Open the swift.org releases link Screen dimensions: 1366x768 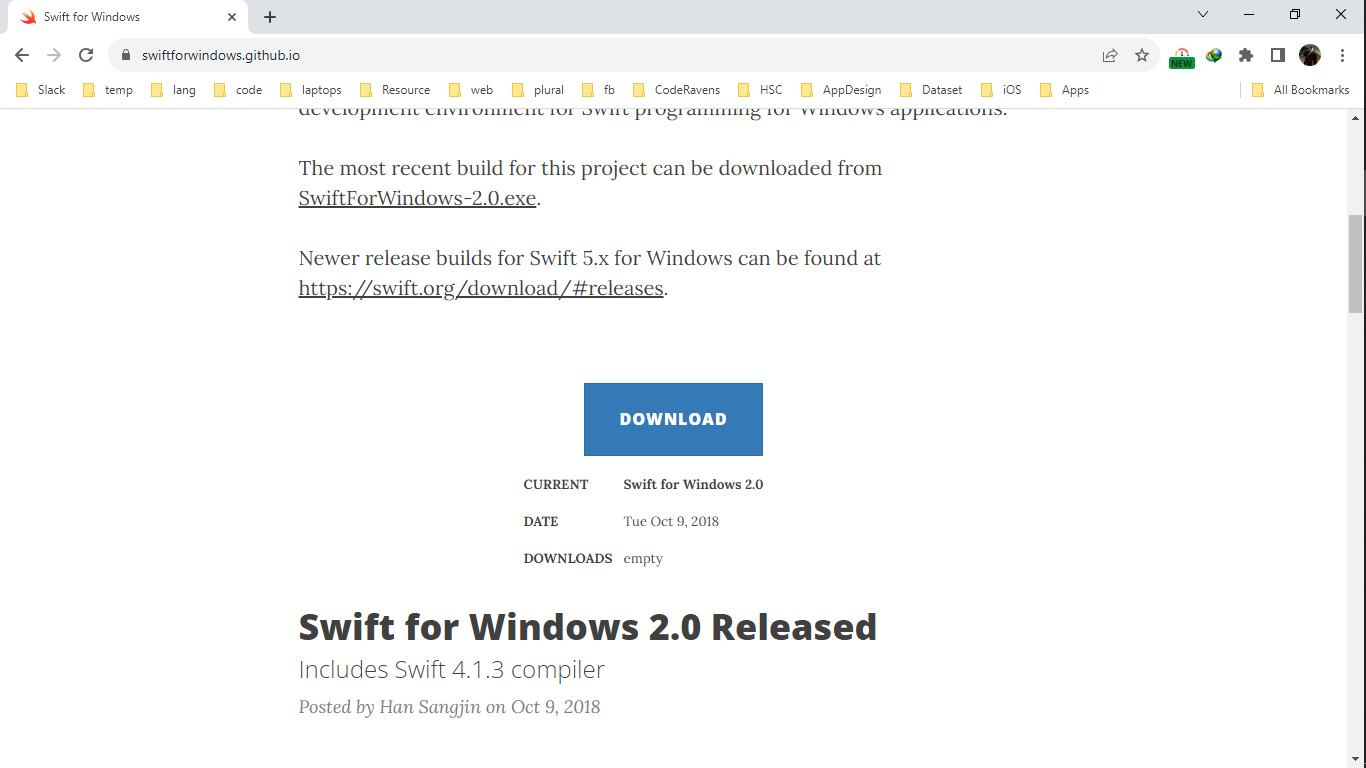click(x=481, y=288)
